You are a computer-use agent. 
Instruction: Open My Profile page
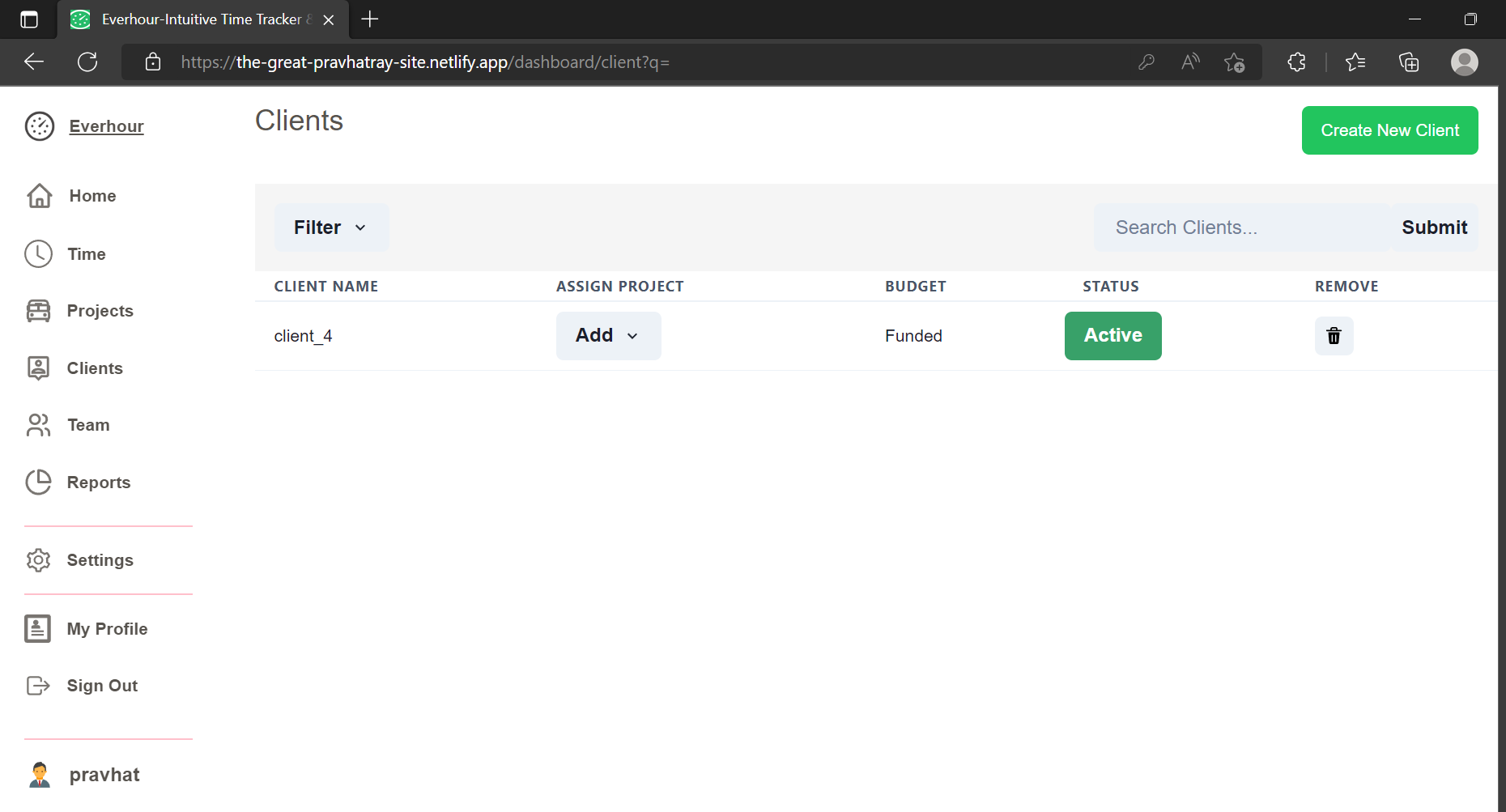pos(107,629)
